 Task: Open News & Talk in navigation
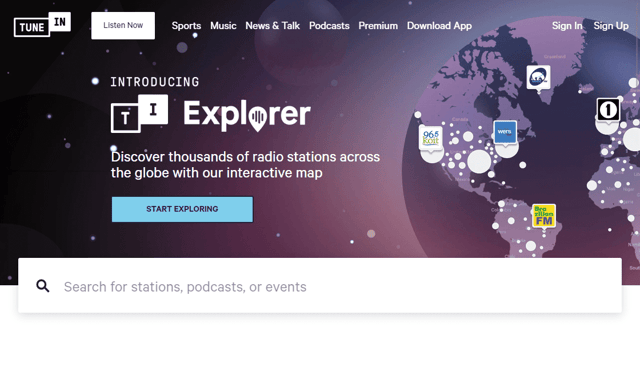(272, 26)
